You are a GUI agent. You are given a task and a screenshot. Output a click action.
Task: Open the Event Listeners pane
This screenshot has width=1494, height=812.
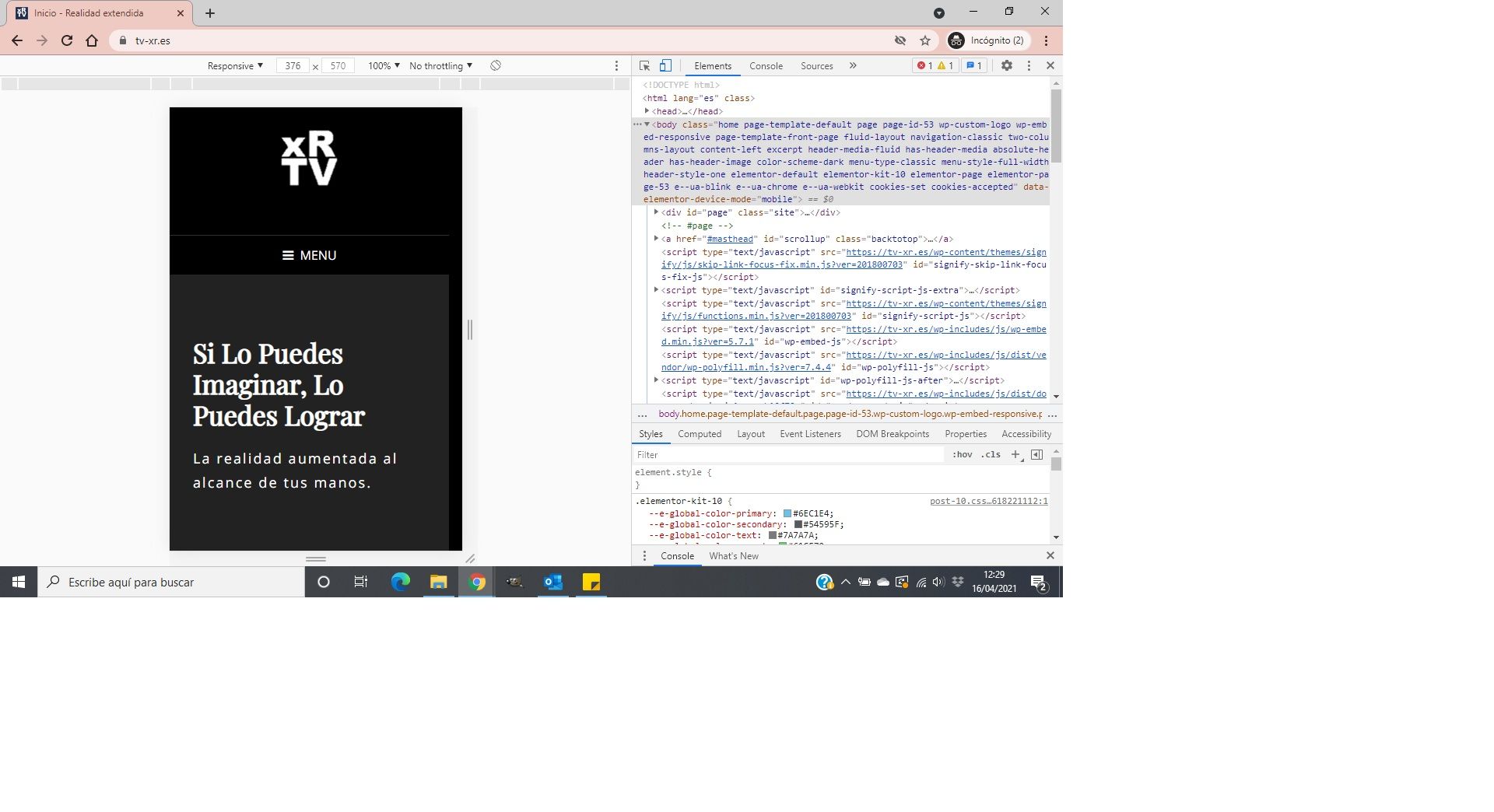[810, 434]
